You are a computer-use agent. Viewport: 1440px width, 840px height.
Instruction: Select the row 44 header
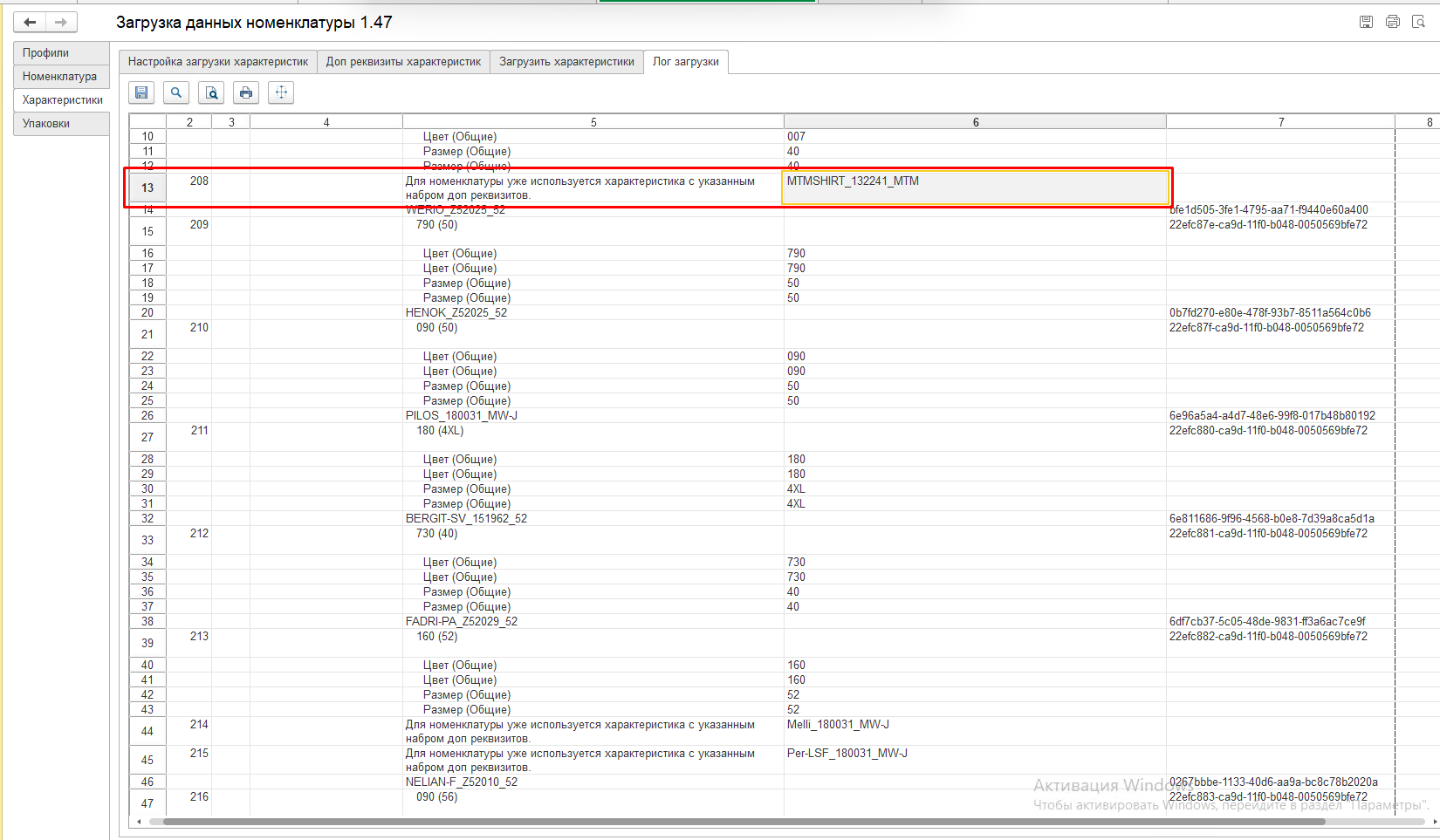(x=147, y=731)
